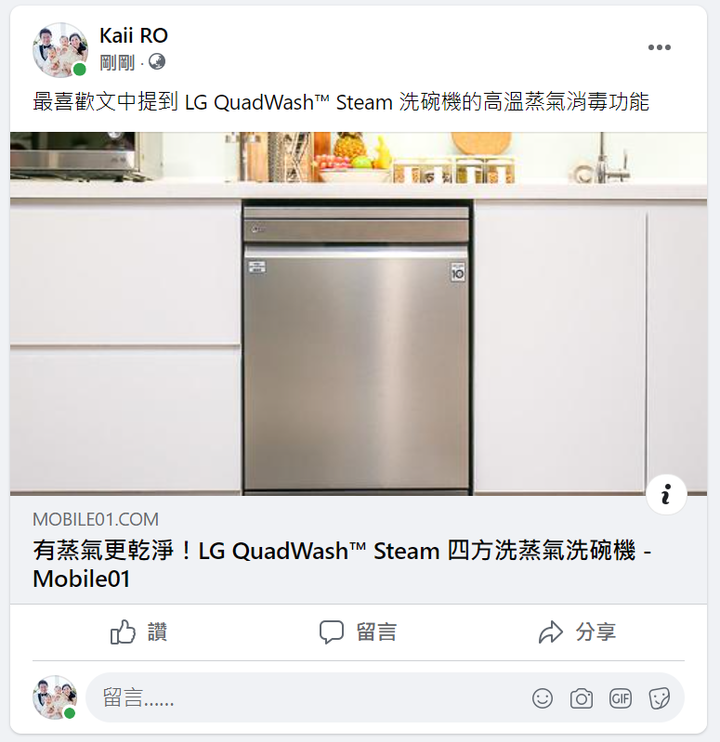Open the sticker picker icon
720x742 pixels.
tap(659, 698)
